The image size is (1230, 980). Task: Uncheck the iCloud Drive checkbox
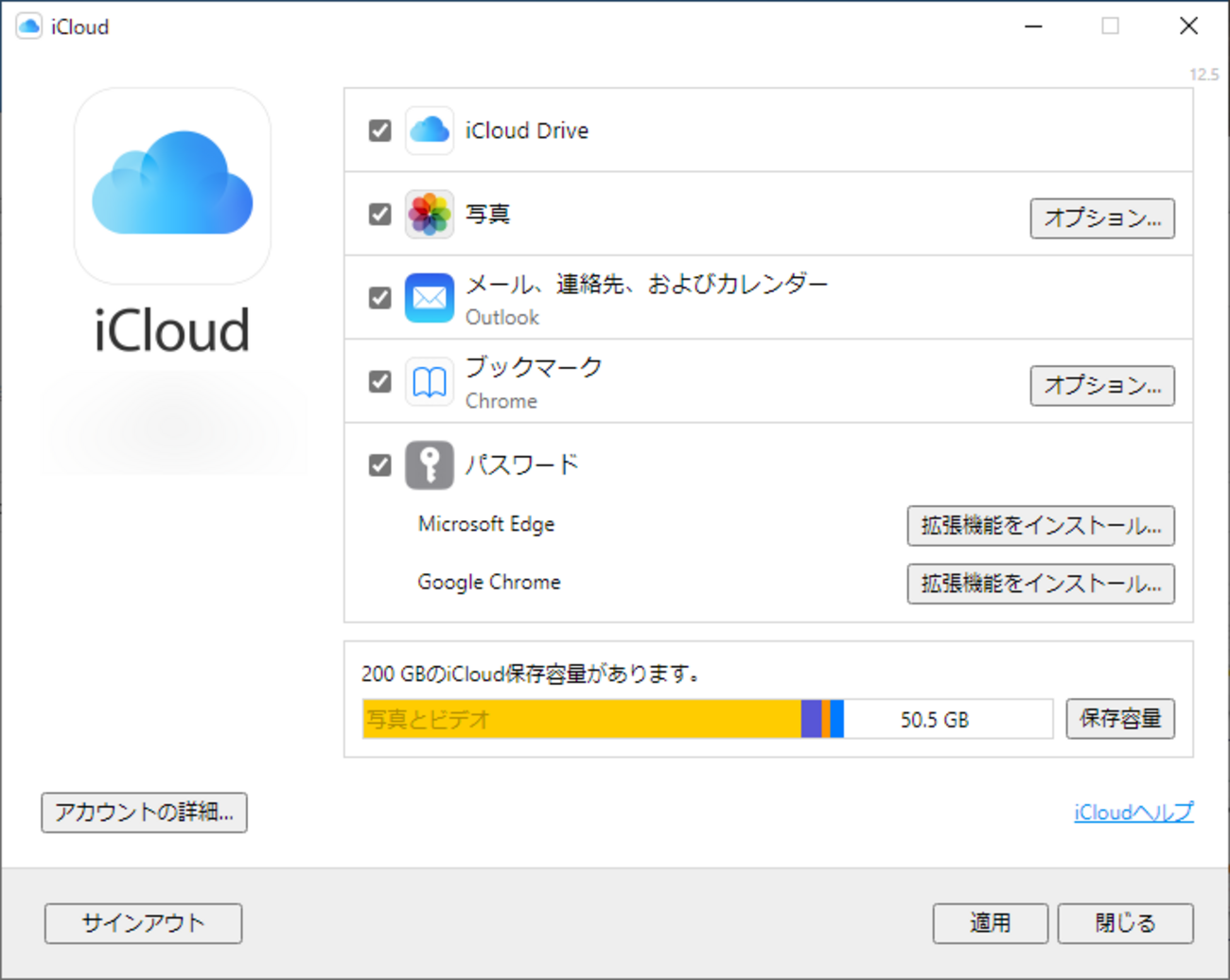(x=380, y=131)
